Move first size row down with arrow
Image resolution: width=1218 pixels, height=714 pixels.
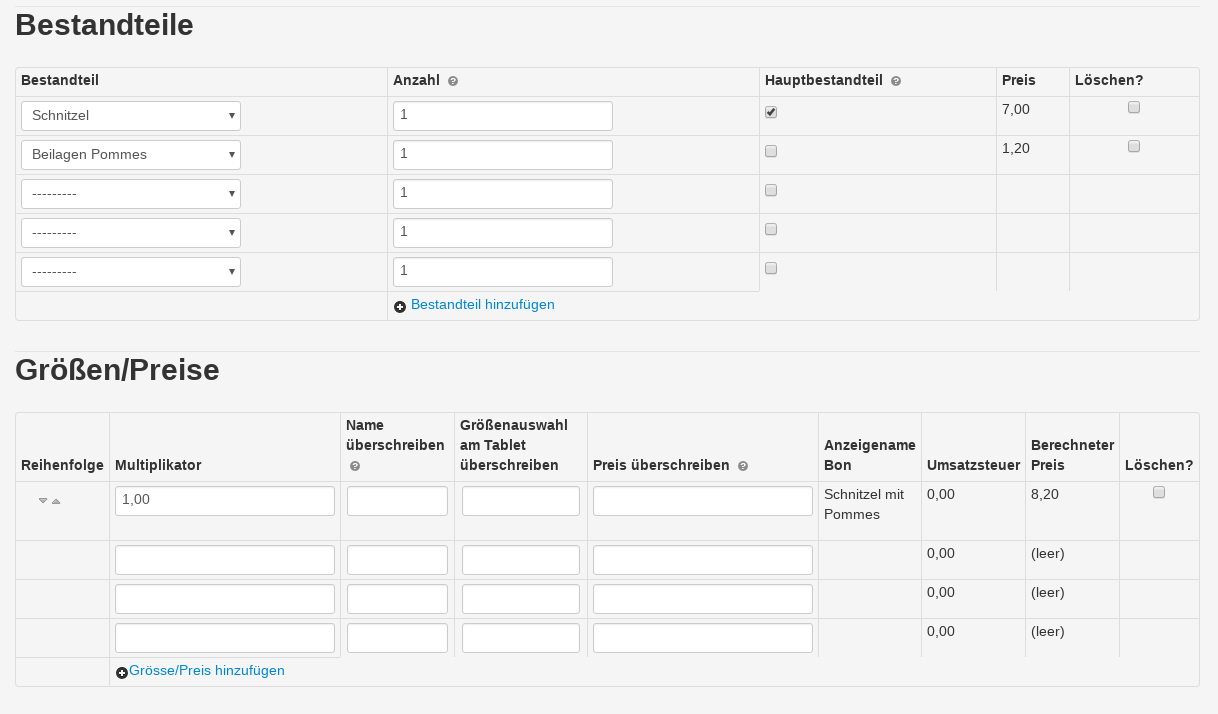point(43,500)
